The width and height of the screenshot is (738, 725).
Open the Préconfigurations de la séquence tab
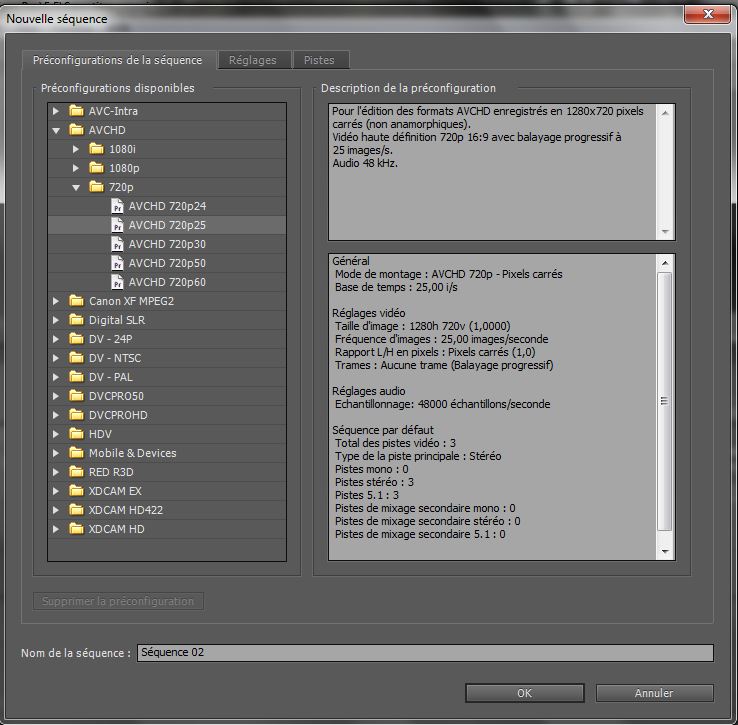118,60
